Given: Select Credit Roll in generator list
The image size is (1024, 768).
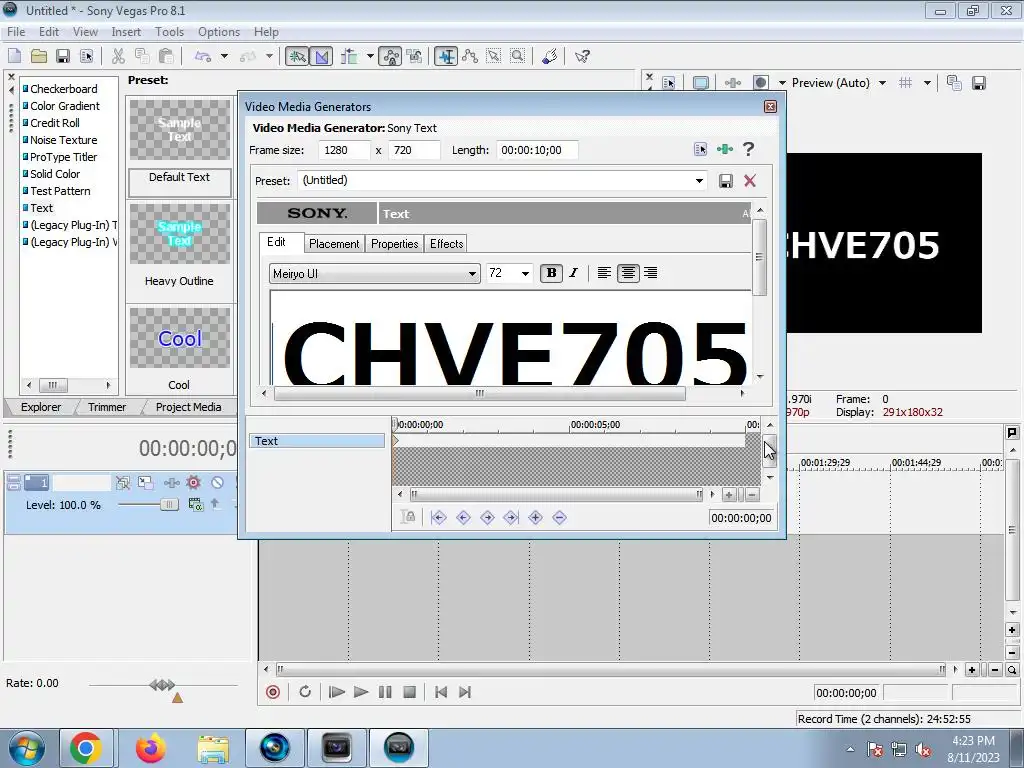Looking at the screenshot, I should pos(54,123).
